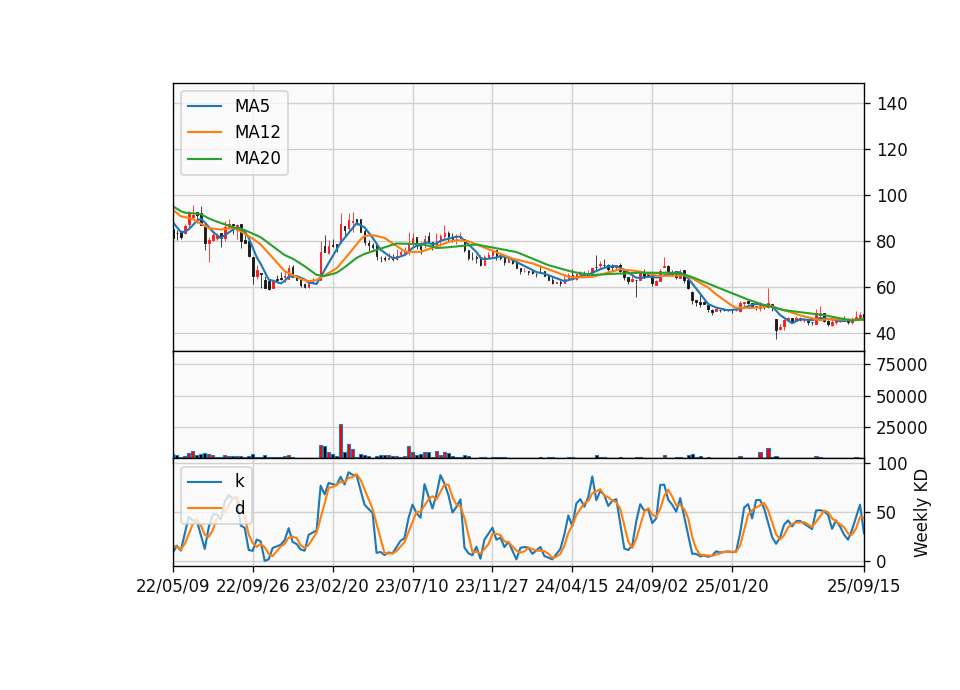Viewport: 960px width, 690px height.
Task: Click the 22/05/09 date label
Action: (x=173, y=586)
